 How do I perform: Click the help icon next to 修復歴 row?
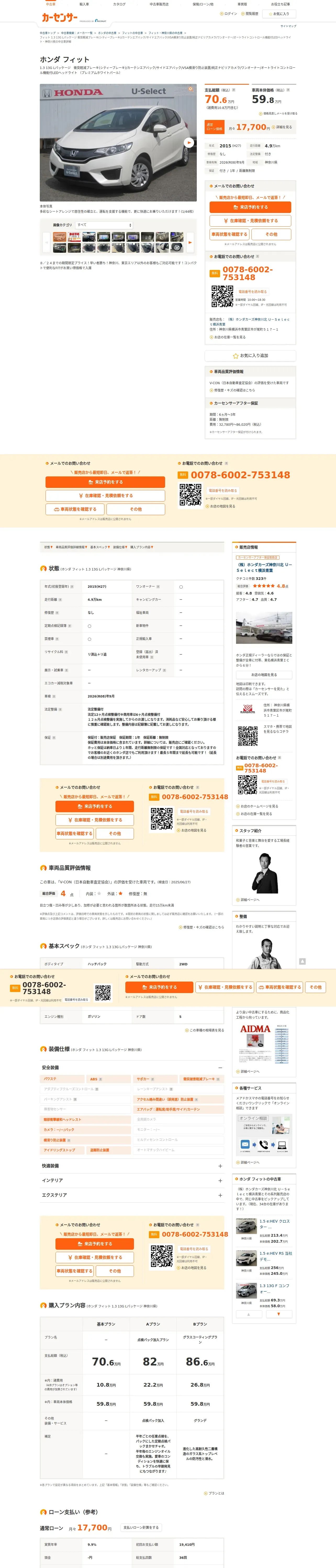[x=57, y=612]
